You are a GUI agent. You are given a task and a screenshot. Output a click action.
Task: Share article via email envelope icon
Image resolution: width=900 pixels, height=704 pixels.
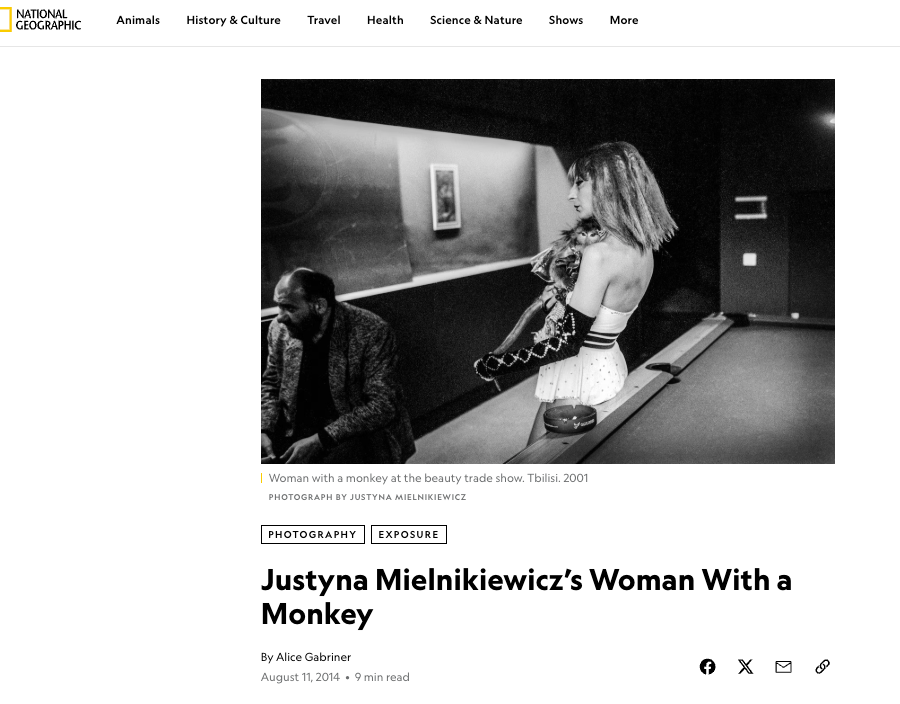coord(783,666)
